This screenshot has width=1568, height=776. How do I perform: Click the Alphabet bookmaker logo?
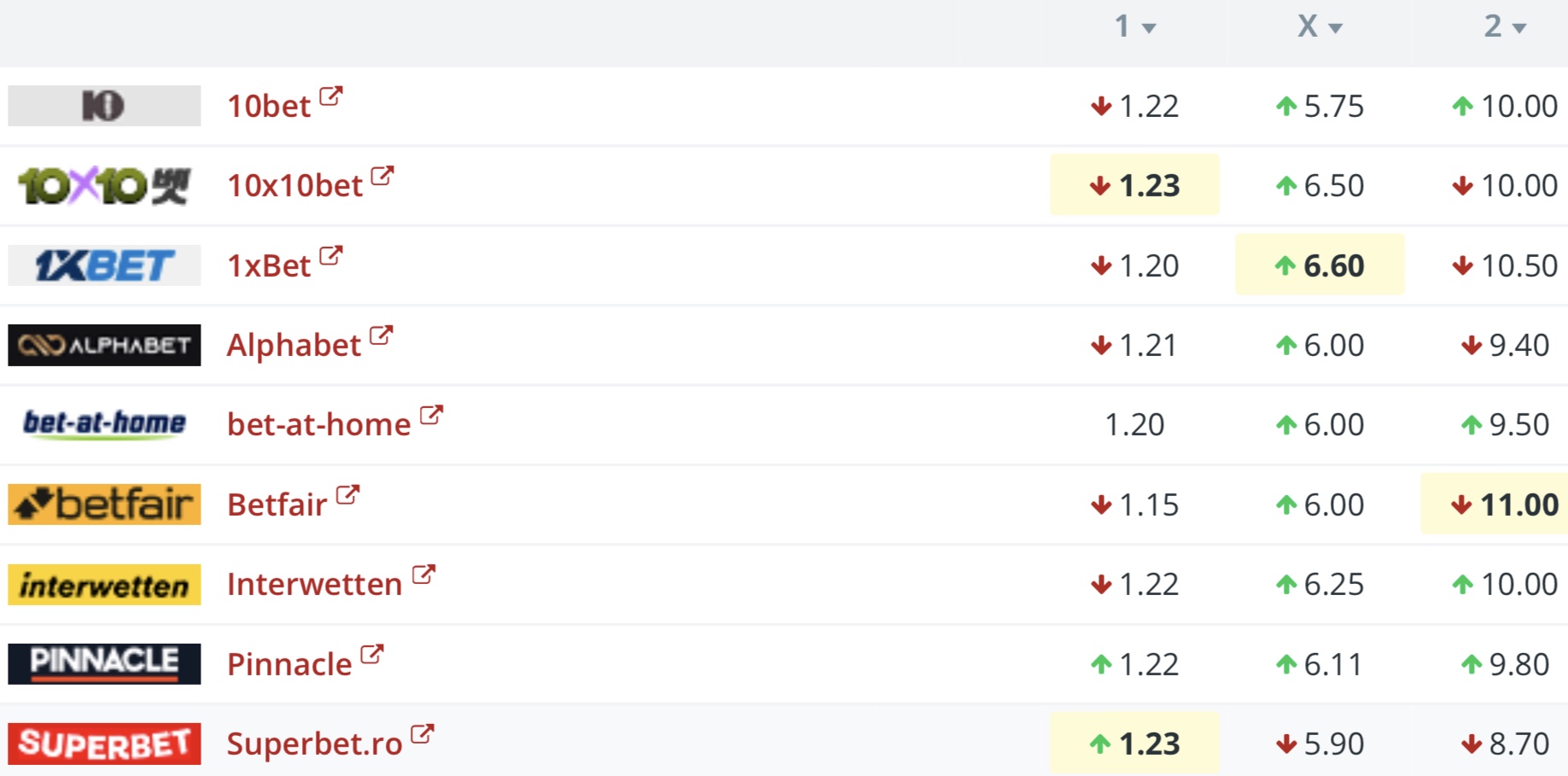click(x=104, y=345)
